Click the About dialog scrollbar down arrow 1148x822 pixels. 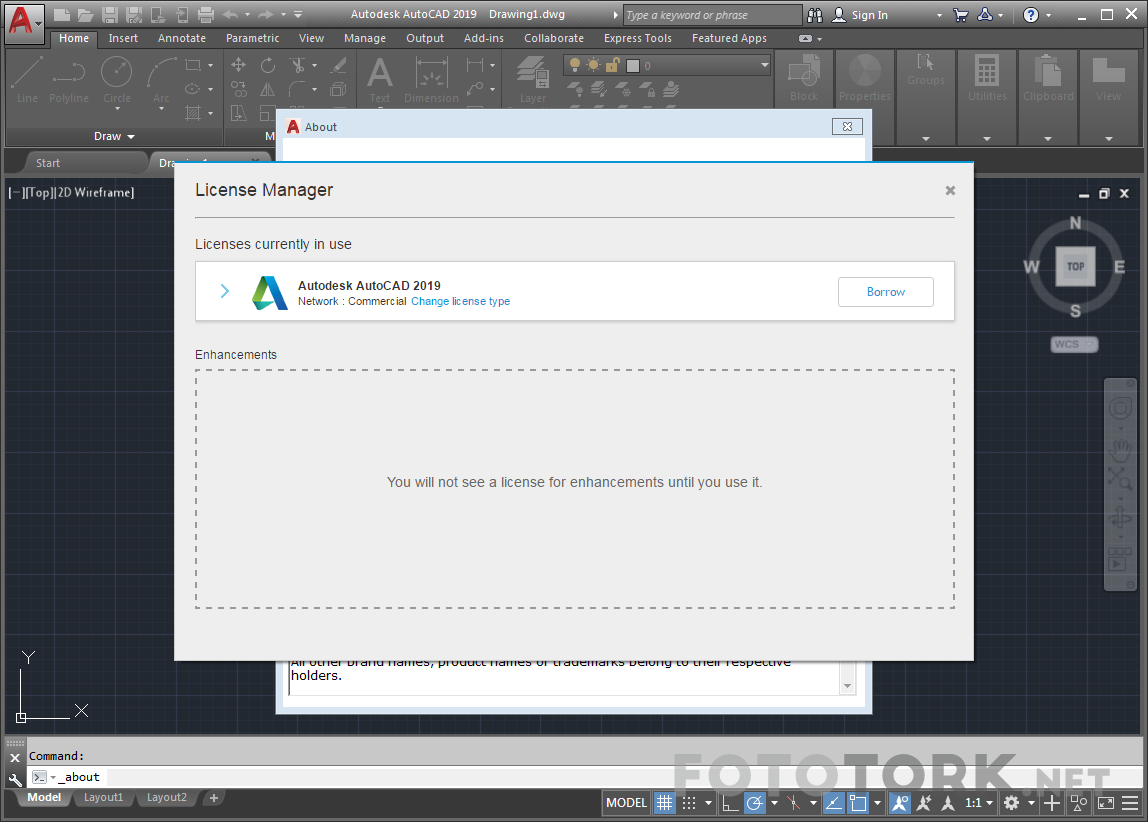pyautogui.click(x=847, y=686)
